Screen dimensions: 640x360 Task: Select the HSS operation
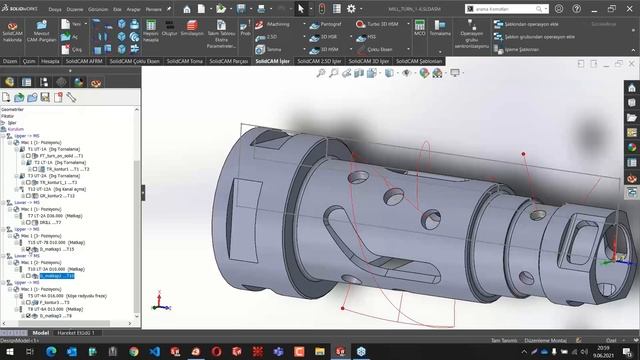click(x=366, y=37)
